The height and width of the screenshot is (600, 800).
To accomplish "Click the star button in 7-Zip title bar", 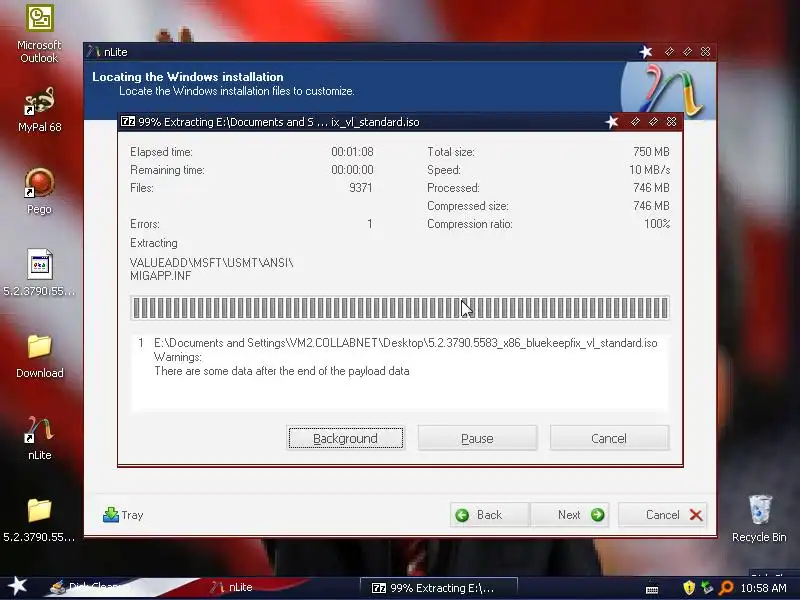I will click(612, 121).
